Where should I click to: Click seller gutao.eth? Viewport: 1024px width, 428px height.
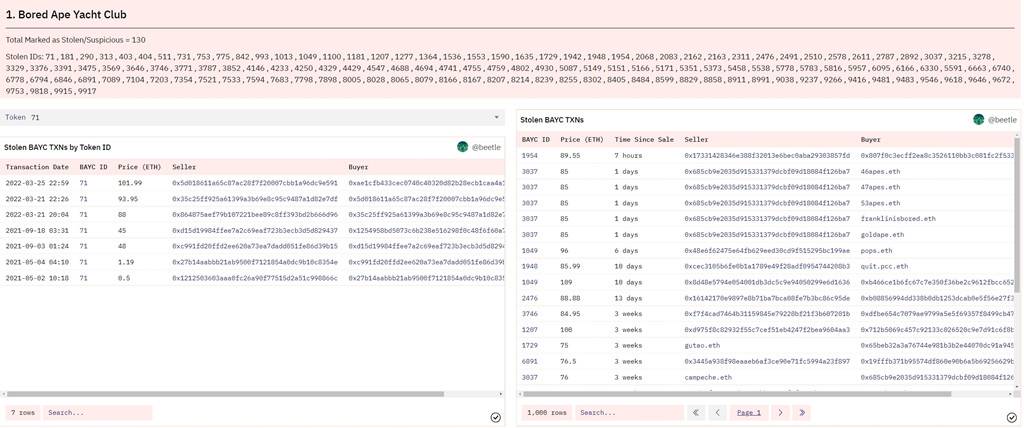(702, 346)
